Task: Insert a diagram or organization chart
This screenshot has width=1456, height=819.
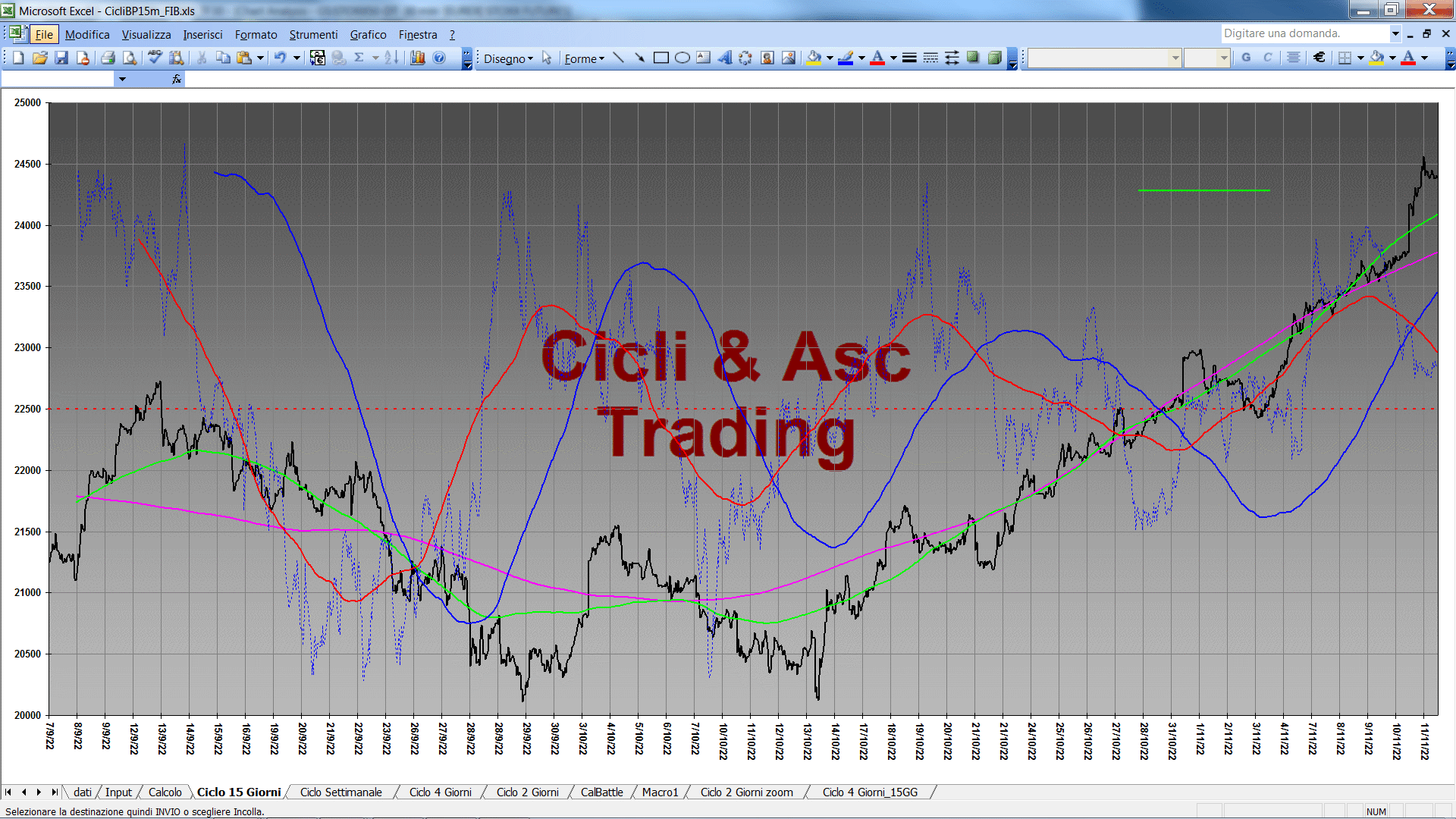Action: point(745,58)
